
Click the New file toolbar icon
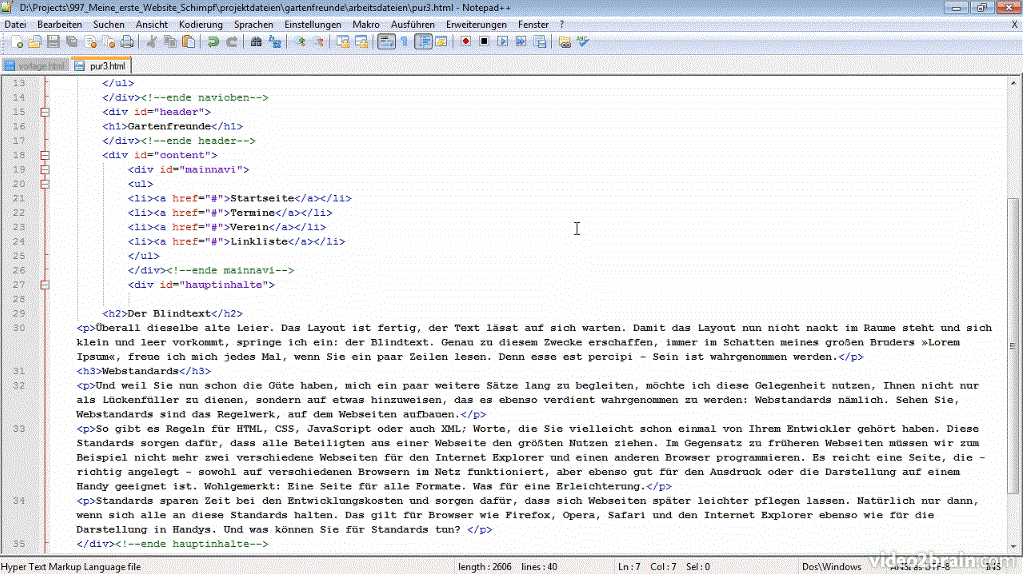point(17,42)
